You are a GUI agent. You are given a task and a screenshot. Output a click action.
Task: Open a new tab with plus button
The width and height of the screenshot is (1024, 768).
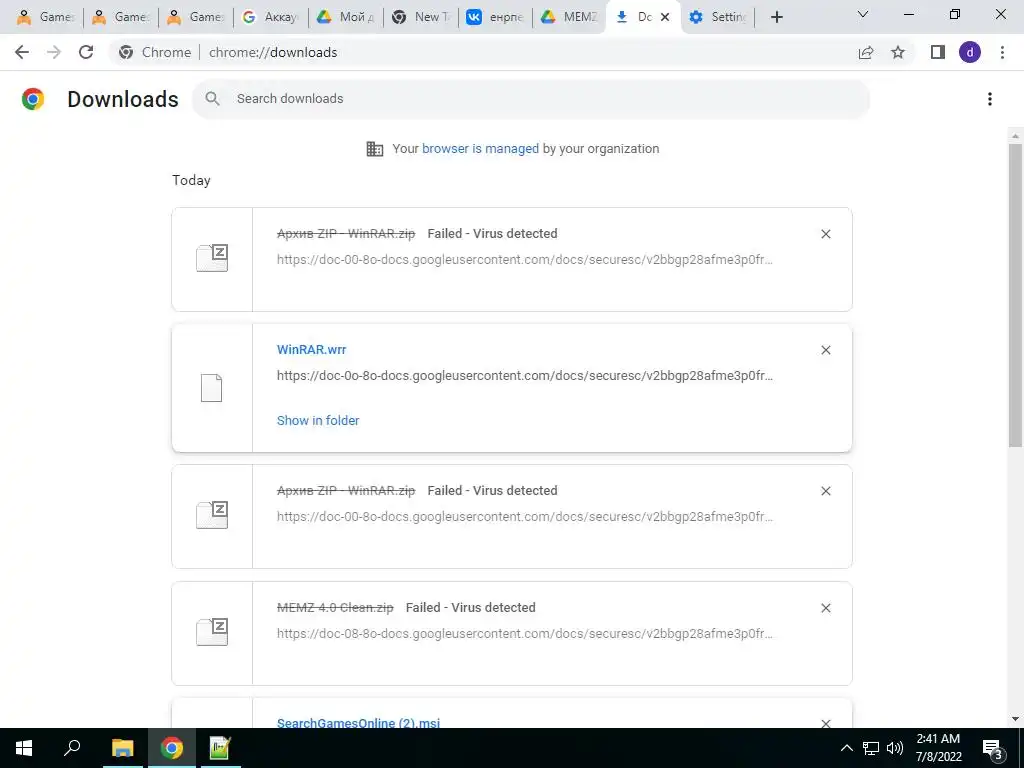pyautogui.click(x=776, y=17)
